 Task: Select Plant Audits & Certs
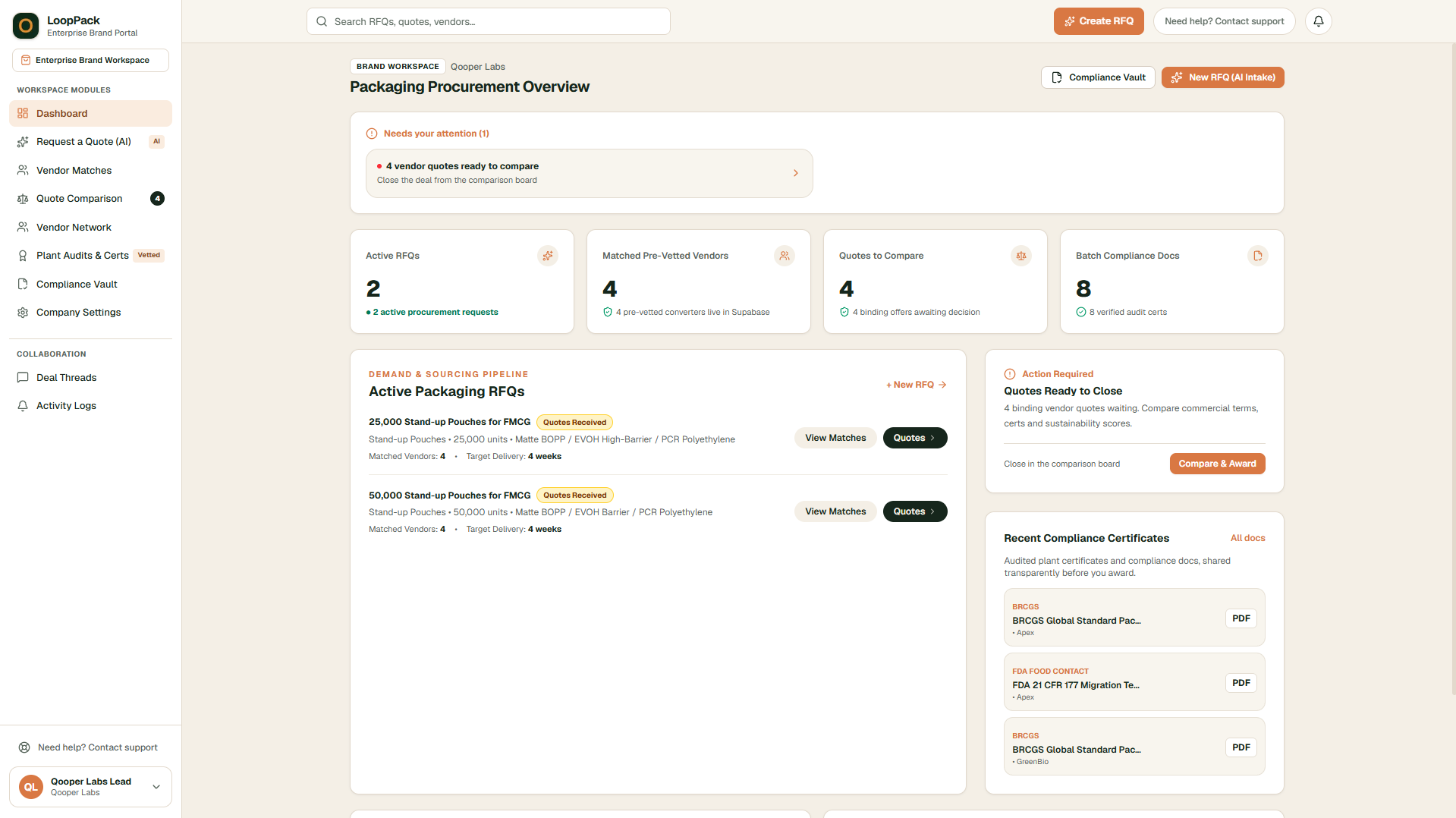[90, 256]
